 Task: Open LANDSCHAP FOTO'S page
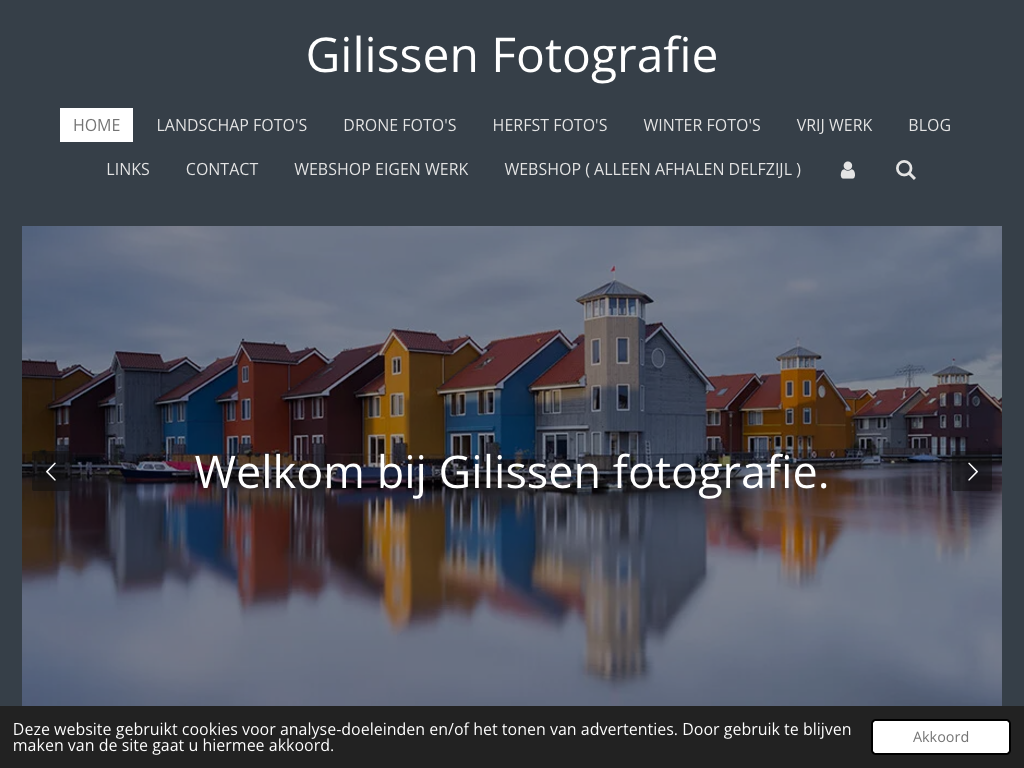[x=232, y=125]
